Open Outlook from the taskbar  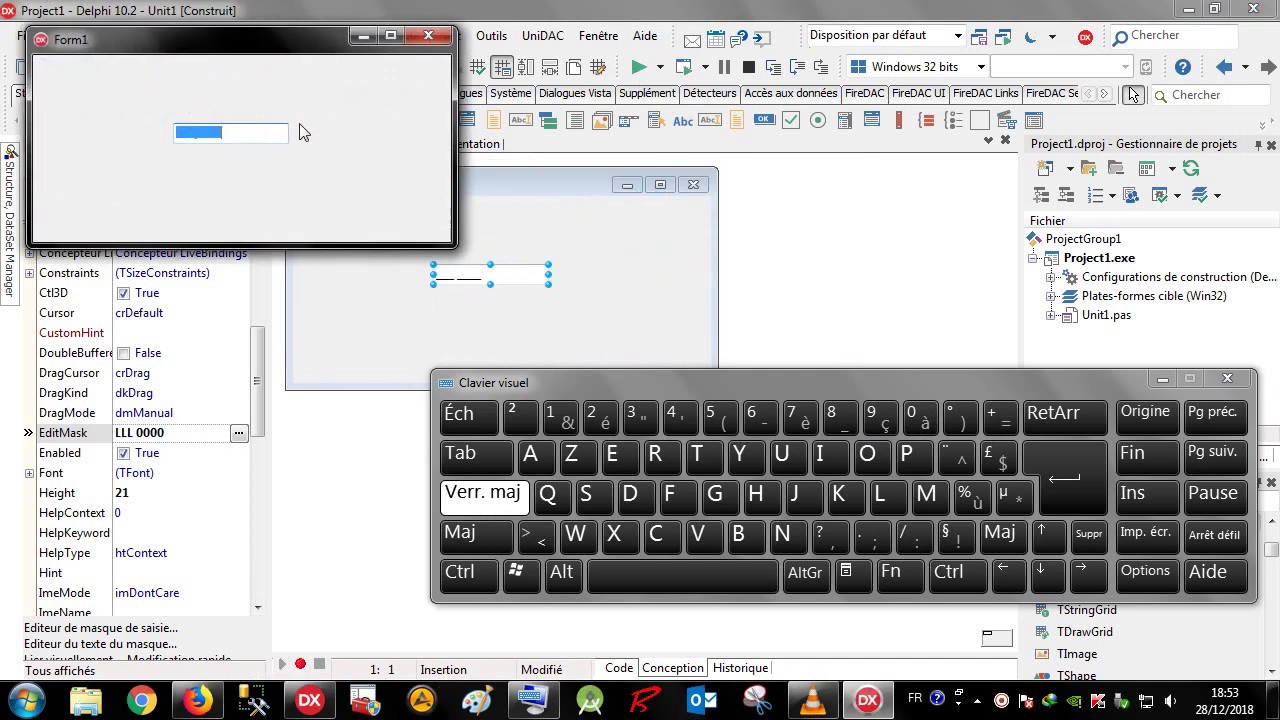(x=701, y=700)
